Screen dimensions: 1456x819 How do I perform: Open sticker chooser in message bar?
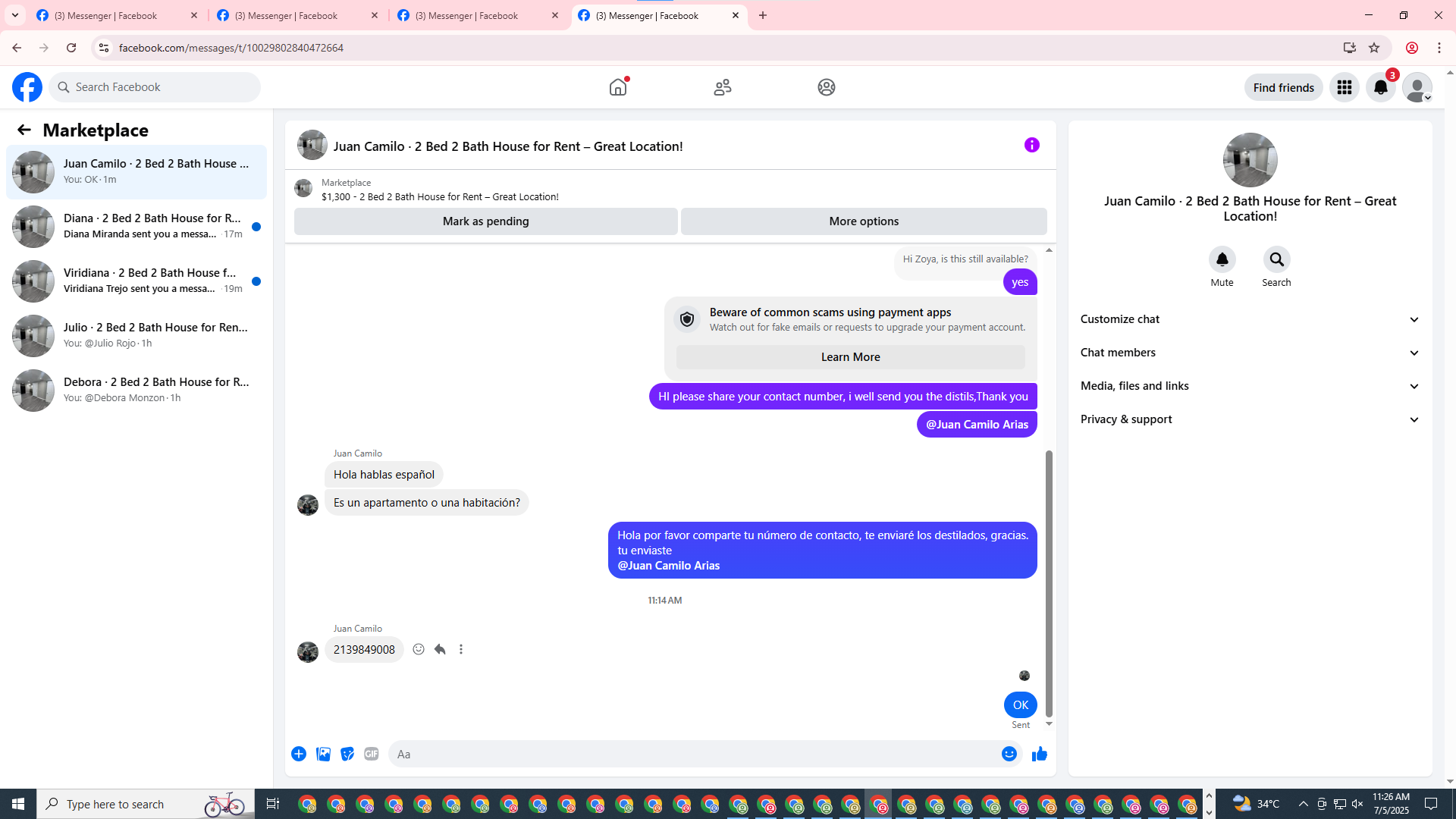347,754
